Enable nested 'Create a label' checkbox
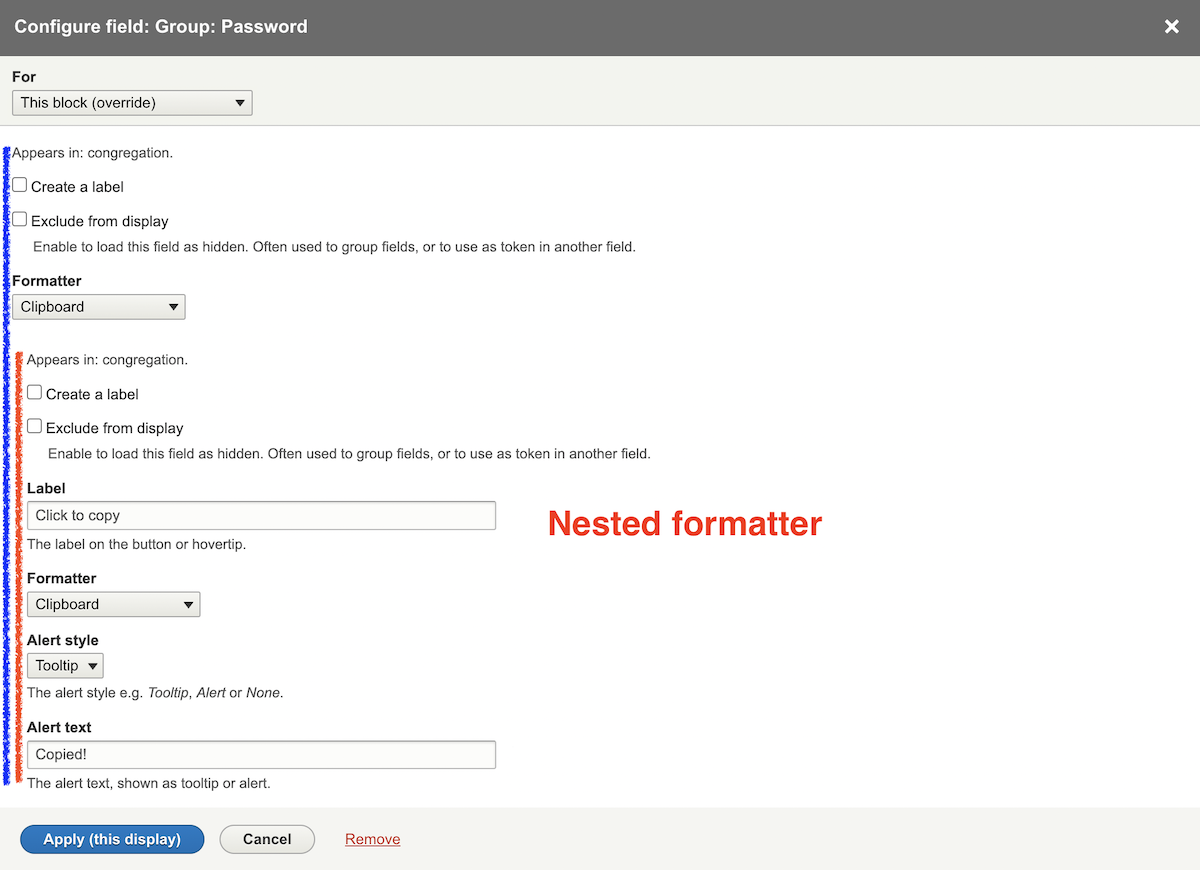The height and width of the screenshot is (870, 1200). click(x=35, y=392)
